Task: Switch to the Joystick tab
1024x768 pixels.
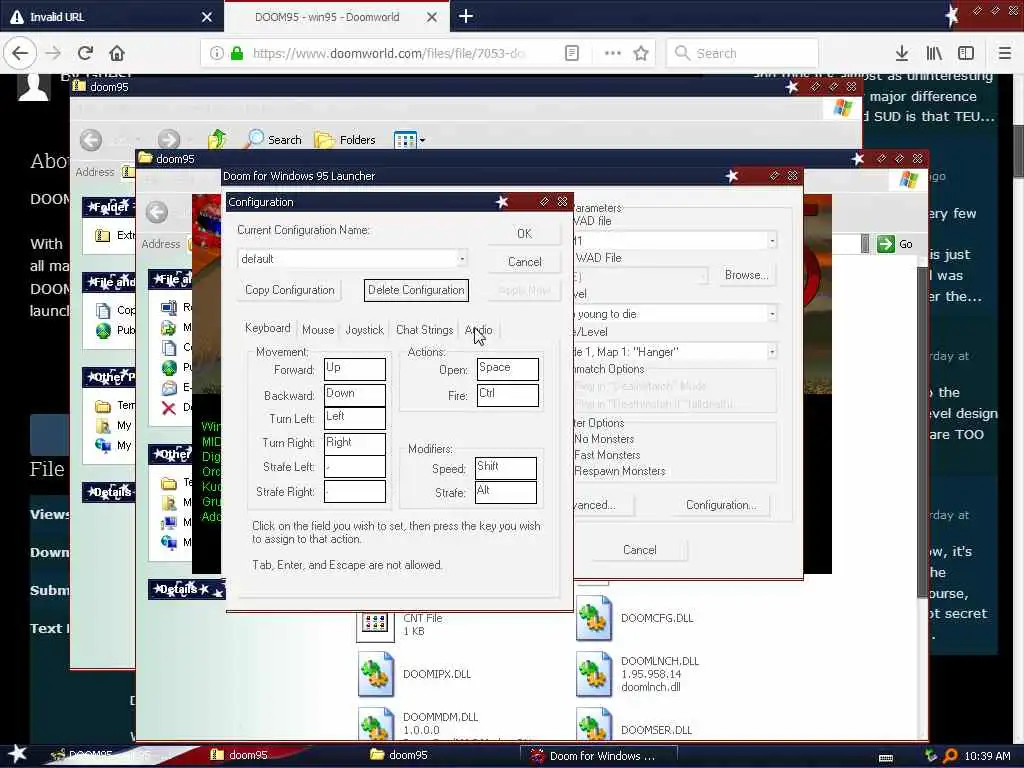Action: coord(364,330)
